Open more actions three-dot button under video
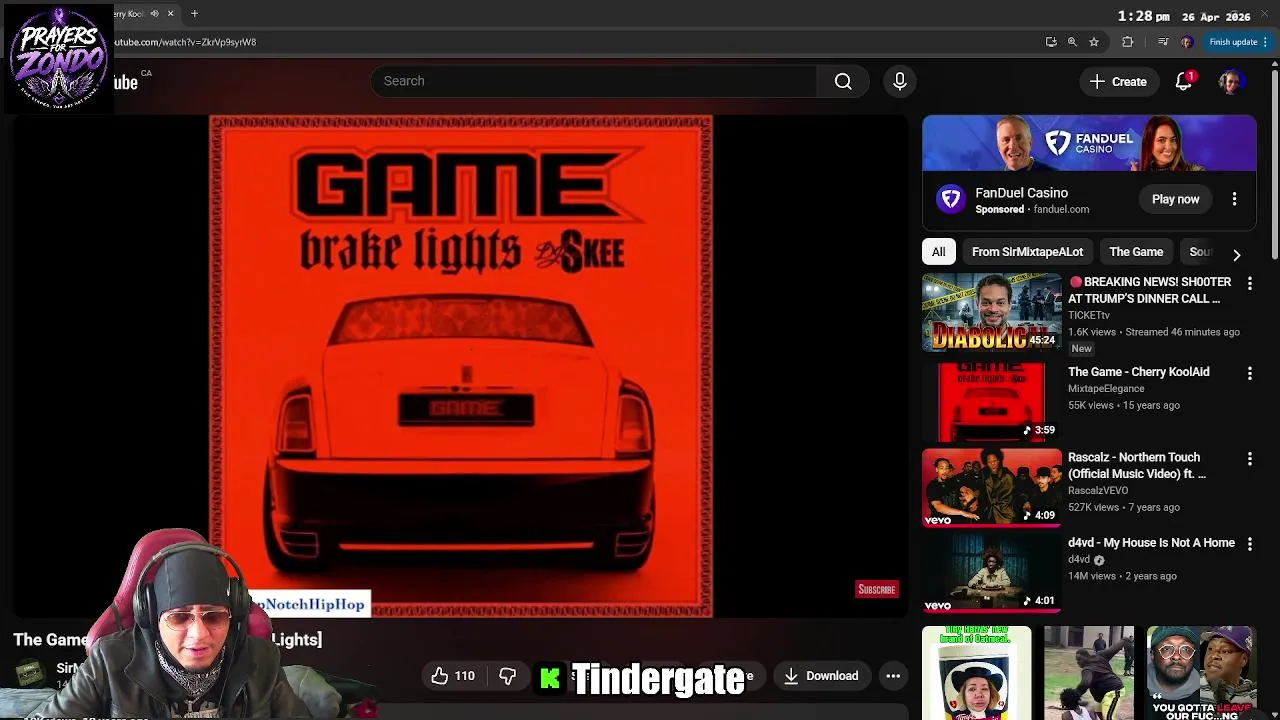Screen dimensions: 1280x720 (x=893, y=676)
